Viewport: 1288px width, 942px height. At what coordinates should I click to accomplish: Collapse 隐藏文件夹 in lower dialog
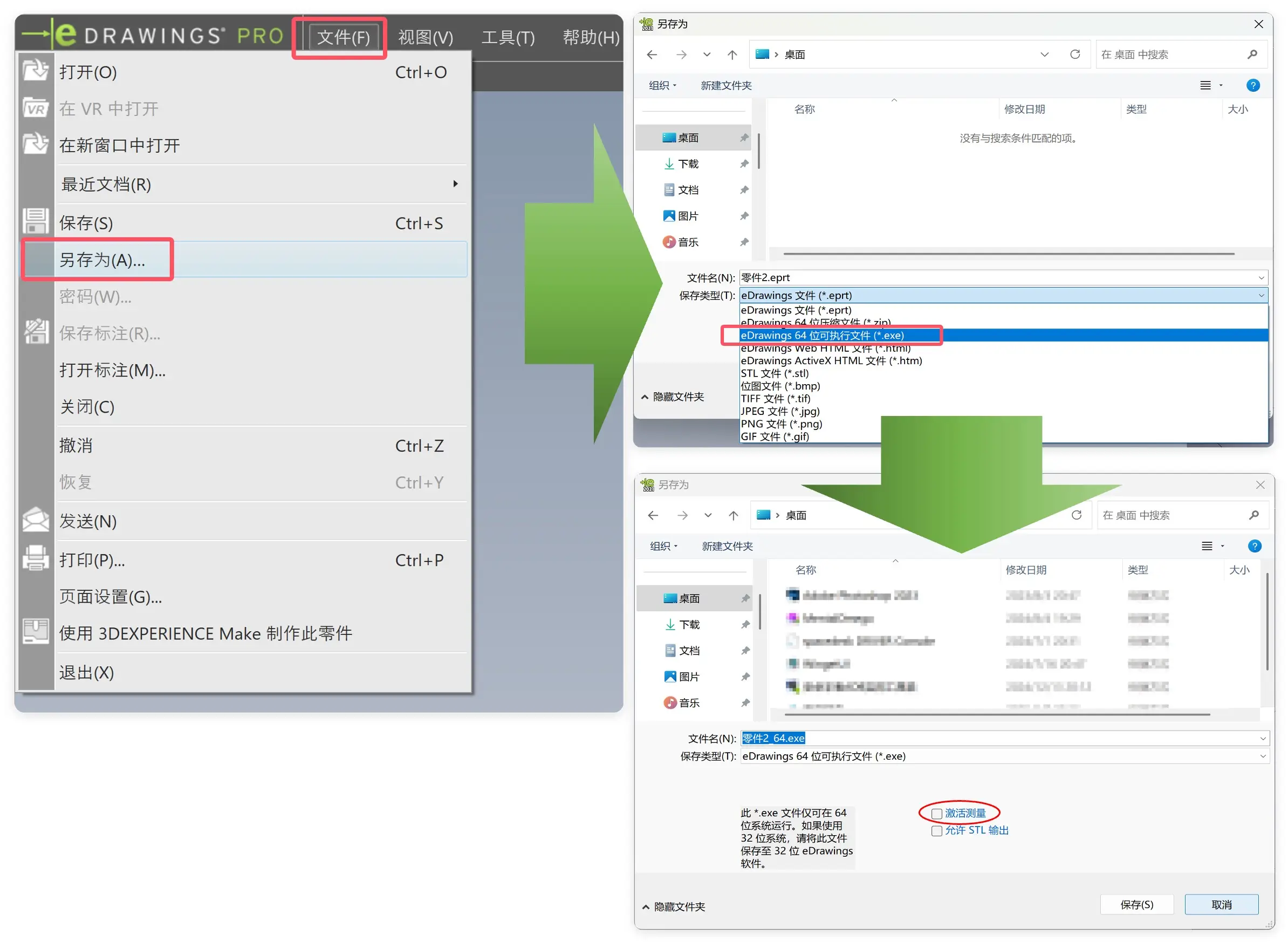pos(674,906)
